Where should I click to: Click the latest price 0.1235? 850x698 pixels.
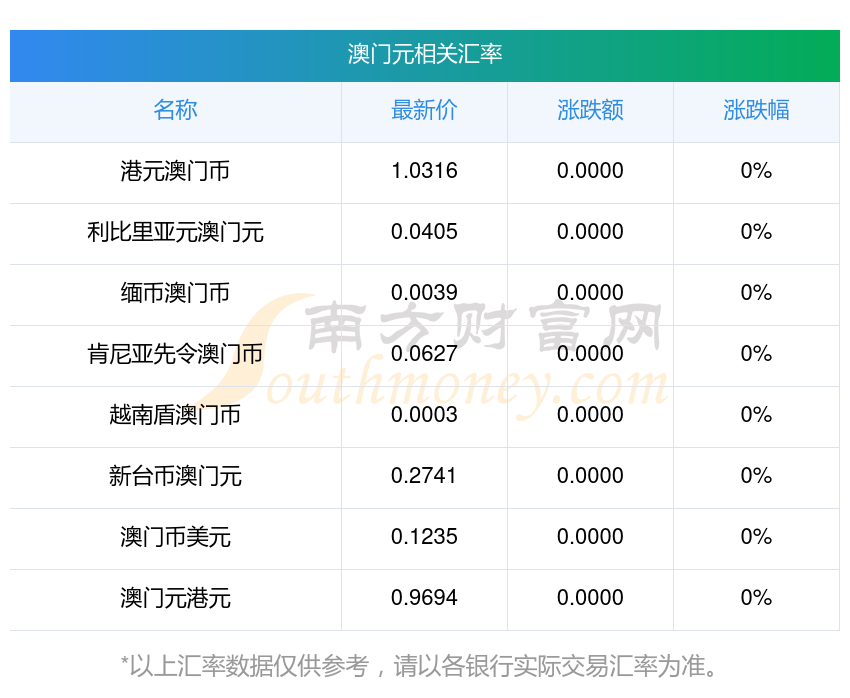click(x=424, y=537)
